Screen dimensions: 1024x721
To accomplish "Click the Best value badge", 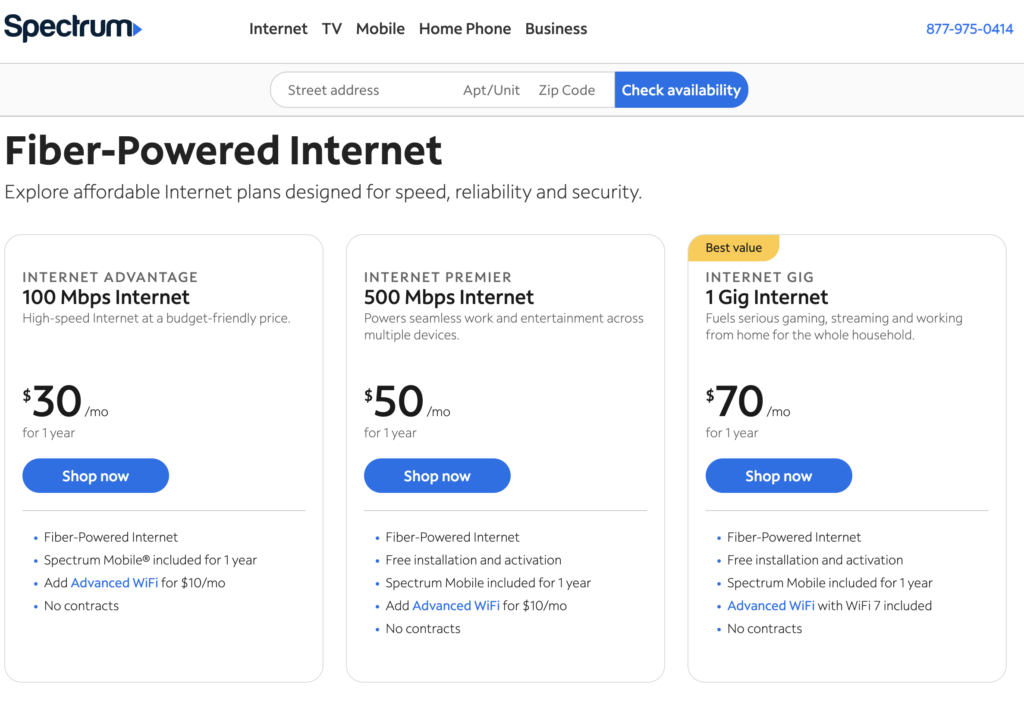I will (733, 248).
